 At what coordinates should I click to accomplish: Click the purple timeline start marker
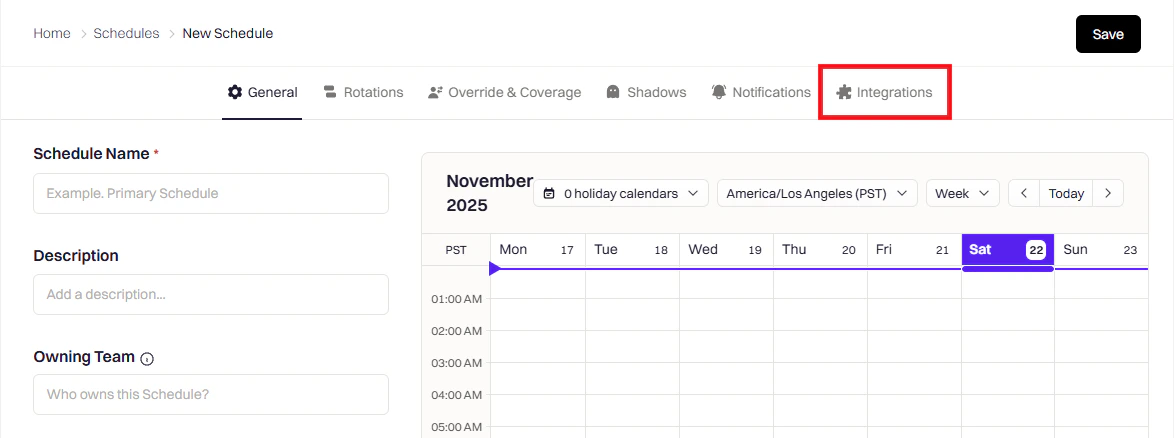(495, 268)
